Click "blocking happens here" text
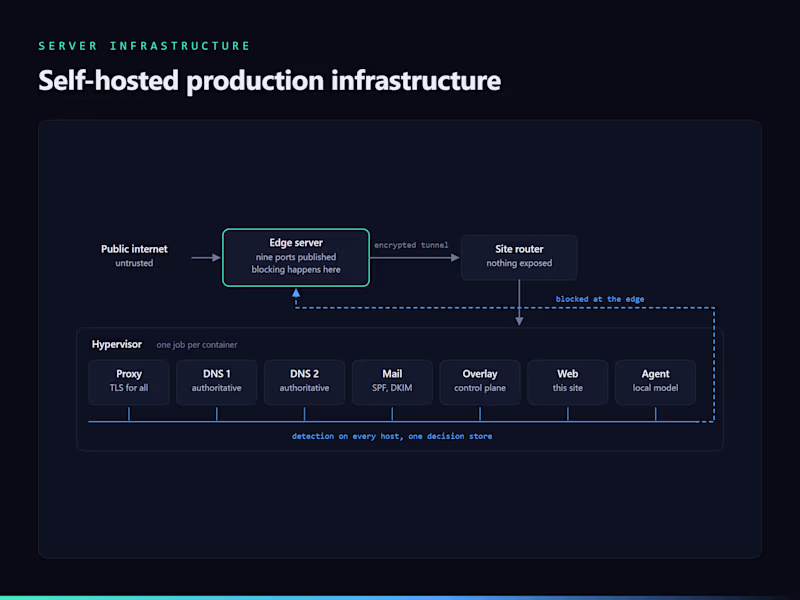800x600 pixels. pyautogui.click(x=296, y=269)
